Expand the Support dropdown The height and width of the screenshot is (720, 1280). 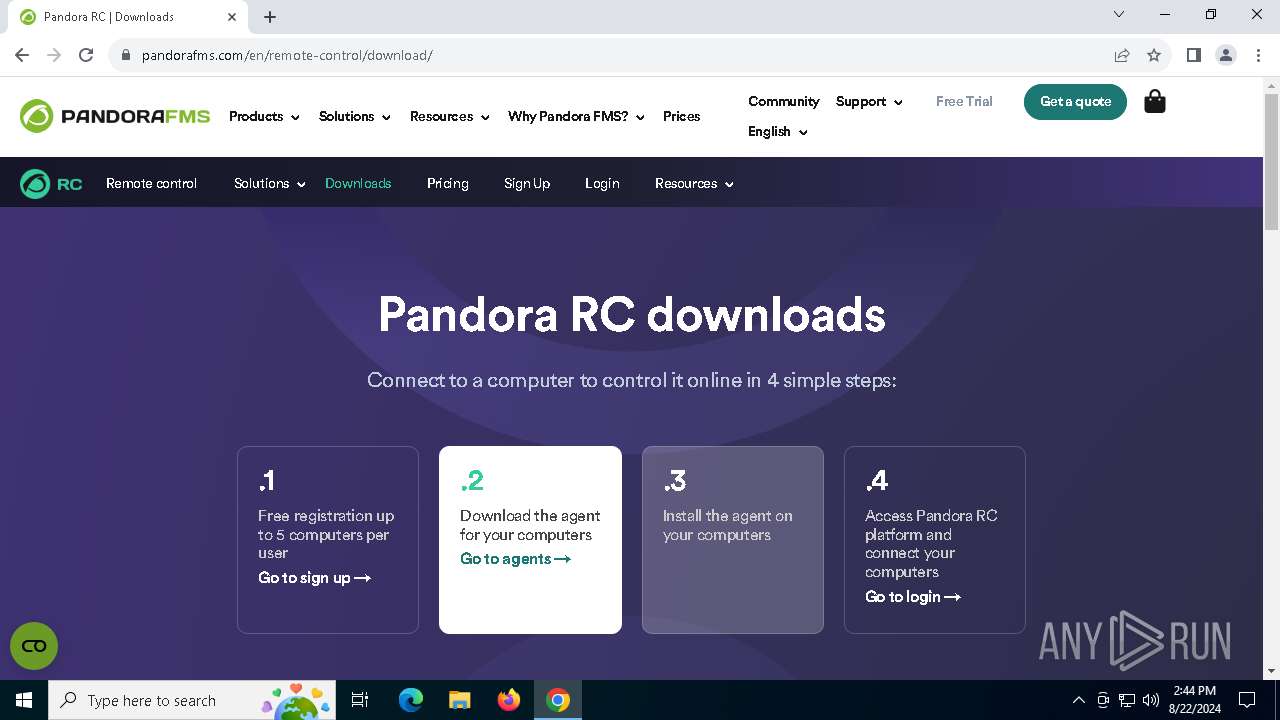point(869,101)
